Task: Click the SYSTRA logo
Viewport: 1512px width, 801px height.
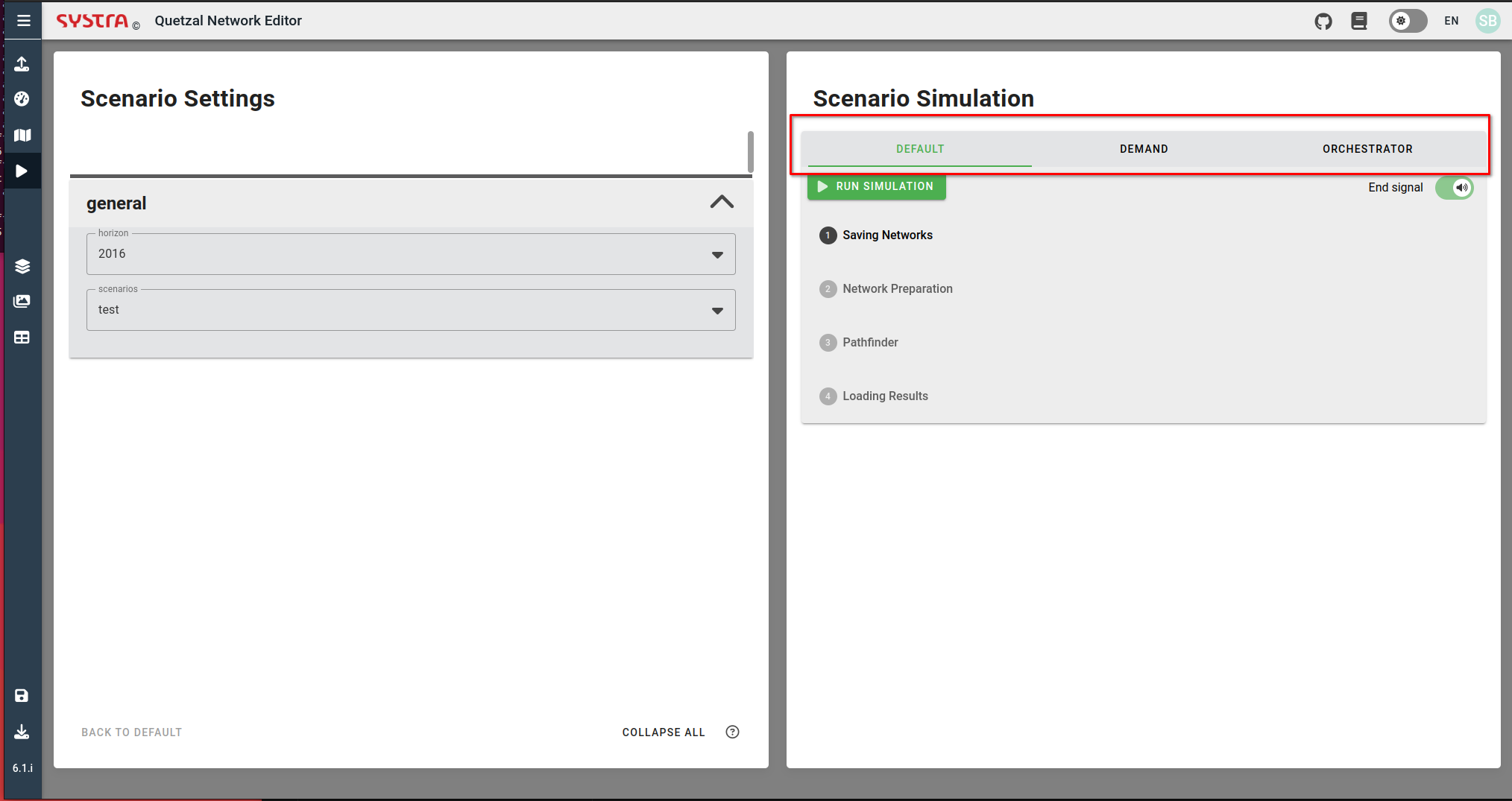Action: pos(93,21)
